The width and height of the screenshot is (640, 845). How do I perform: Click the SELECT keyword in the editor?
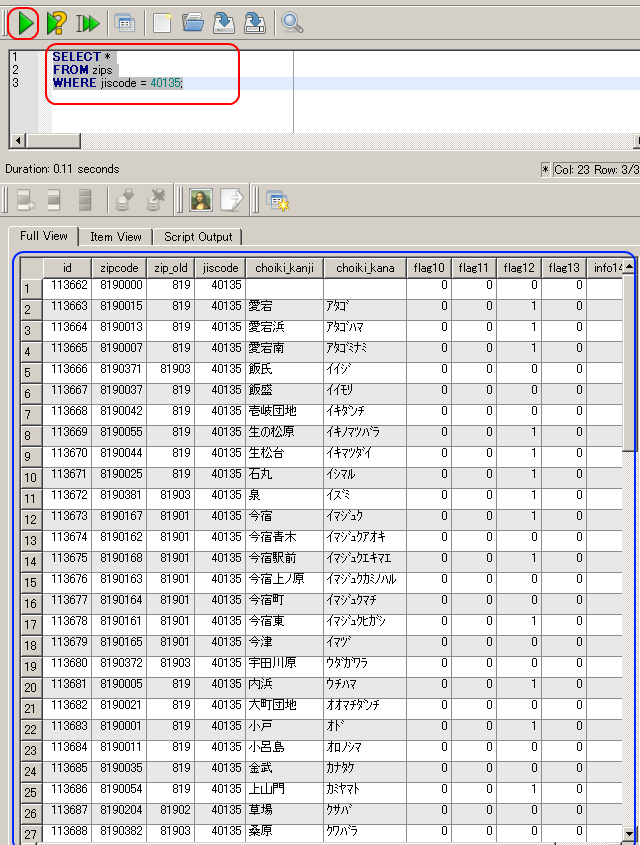point(76,57)
